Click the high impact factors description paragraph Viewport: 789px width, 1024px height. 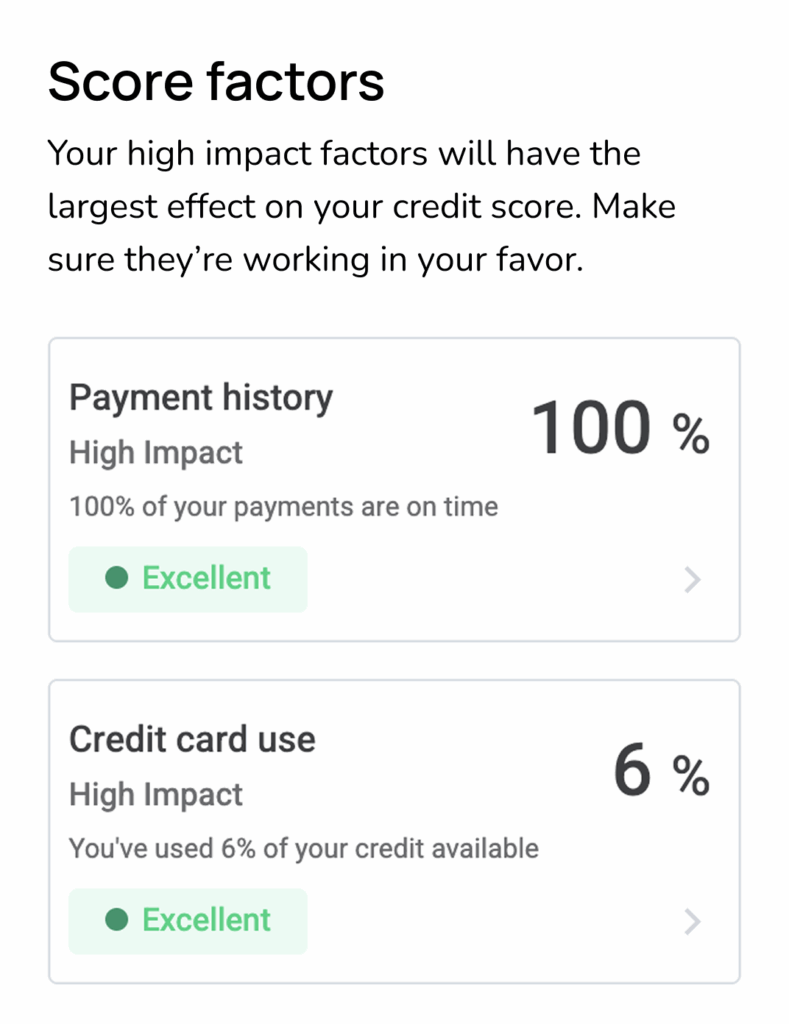pyautogui.click(x=362, y=207)
